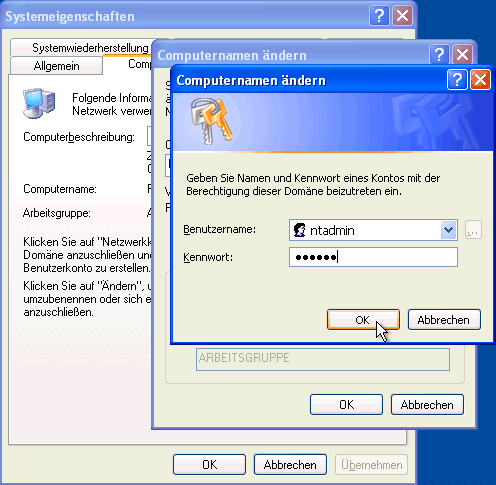Click the keys icon in credential dialog
The height and width of the screenshot is (485, 496).
coord(211,121)
